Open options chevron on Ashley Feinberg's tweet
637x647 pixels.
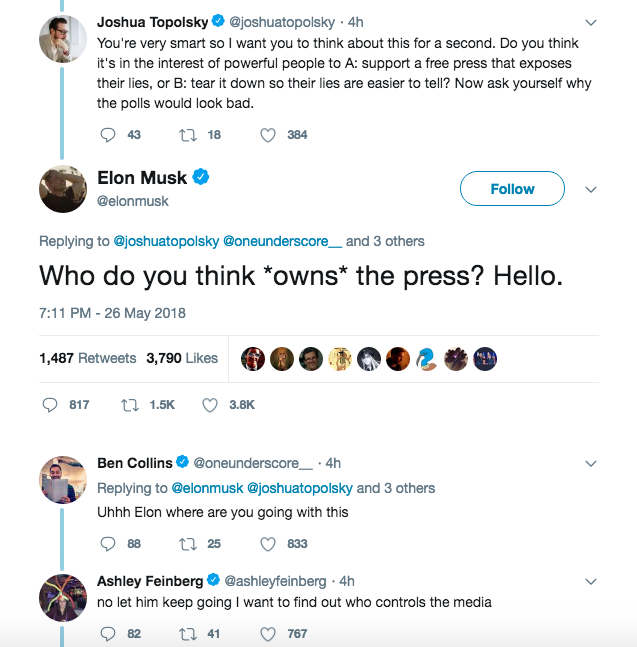591,580
